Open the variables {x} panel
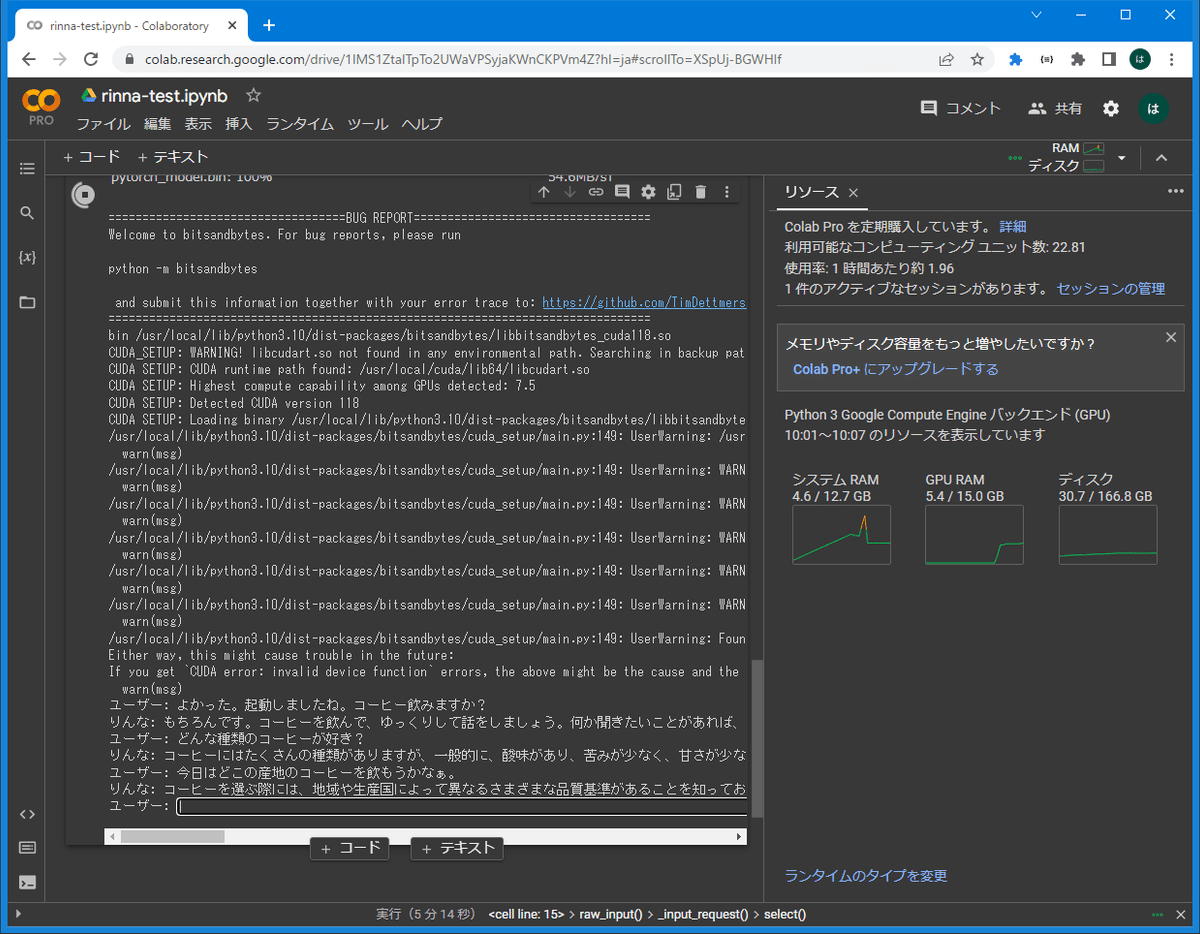This screenshot has width=1200, height=934. [27, 257]
